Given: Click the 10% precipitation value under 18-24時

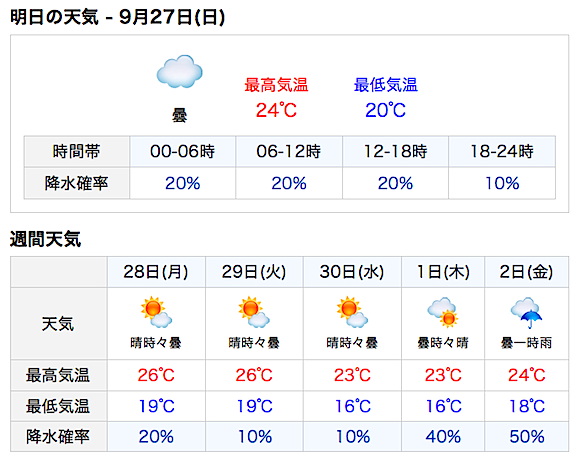Looking at the screenshot, I should (502, 183).
